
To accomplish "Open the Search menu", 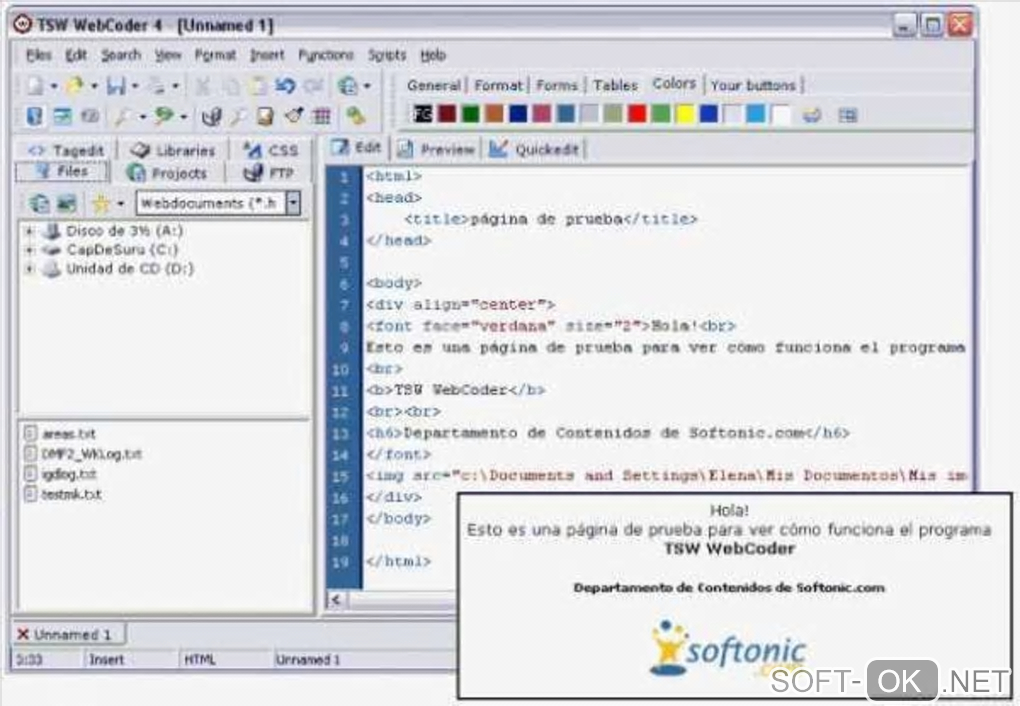I will pyautogui.click(x=121, y=55).
